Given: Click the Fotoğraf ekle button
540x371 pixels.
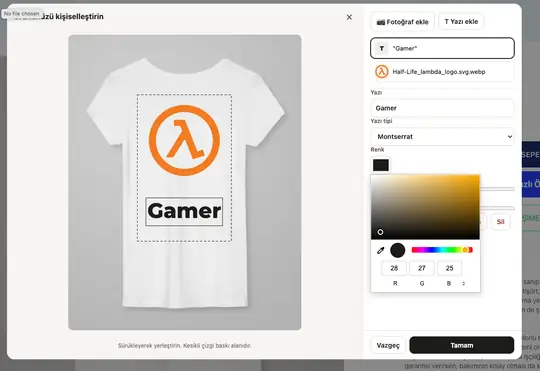Looking at the screenshot, I should [x=403, y=22].
